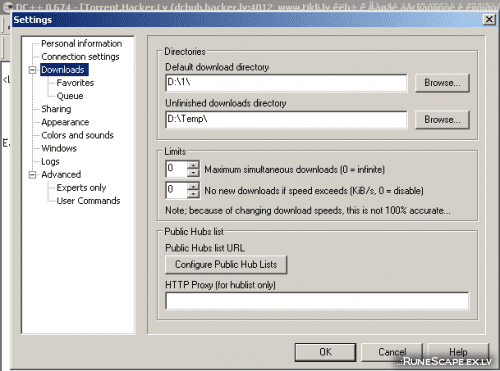Decrease maximum simultaneous downloads value
Viewport: 500px width, 371px height.
(x=193, y=173)
